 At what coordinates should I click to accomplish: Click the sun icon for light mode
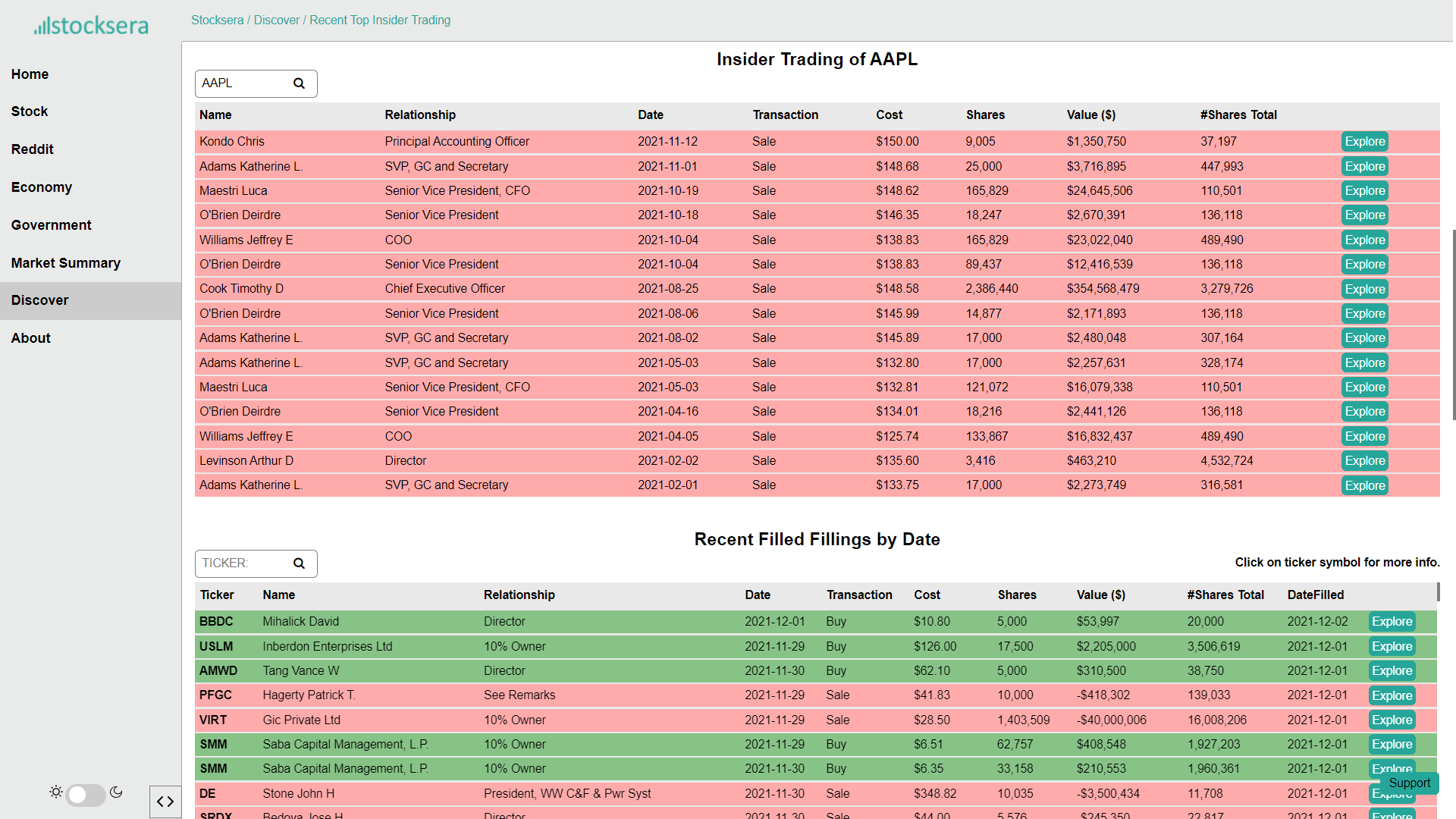tap(55, 792)
